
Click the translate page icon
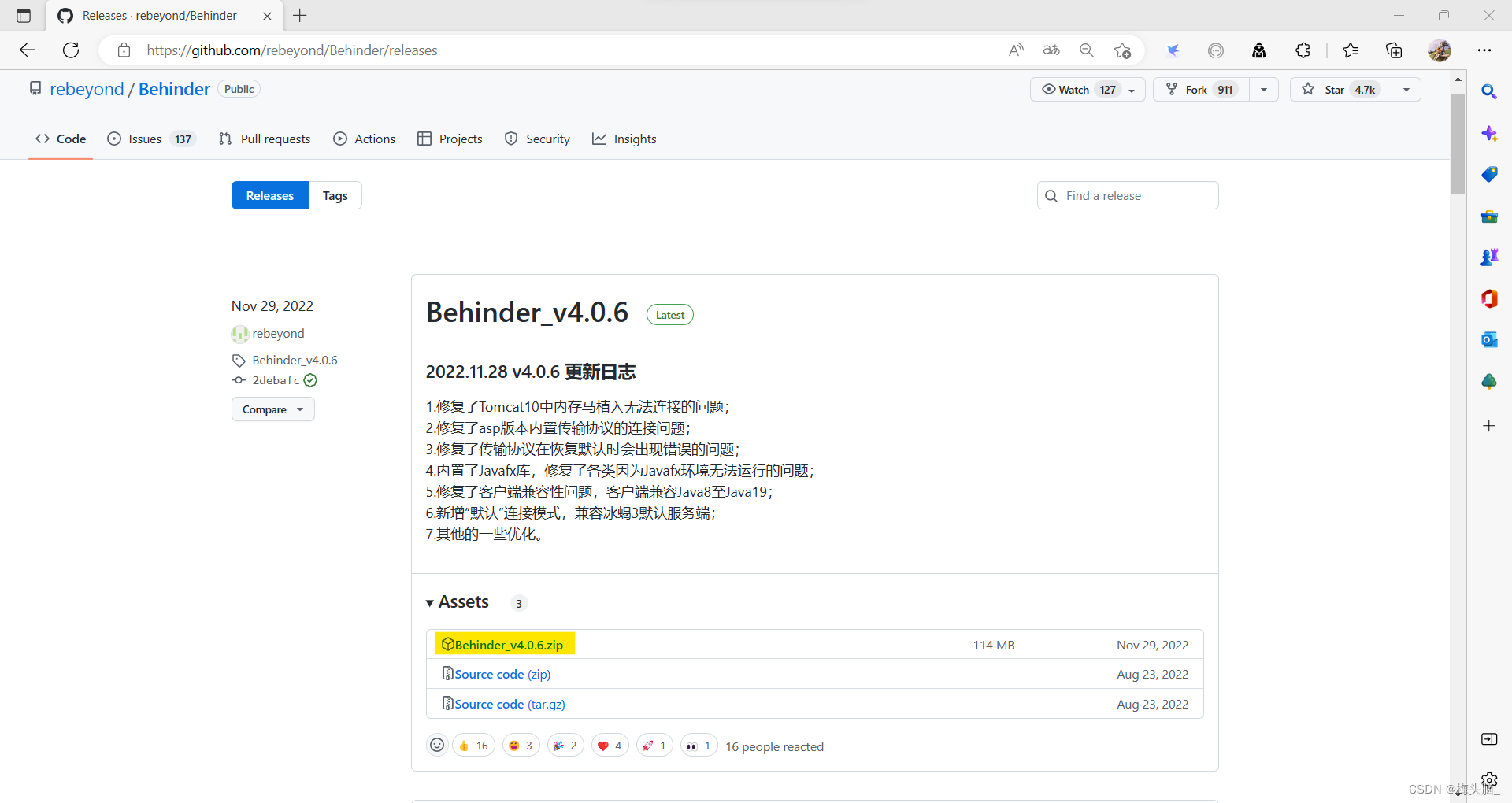click(x=1051, y=50)
